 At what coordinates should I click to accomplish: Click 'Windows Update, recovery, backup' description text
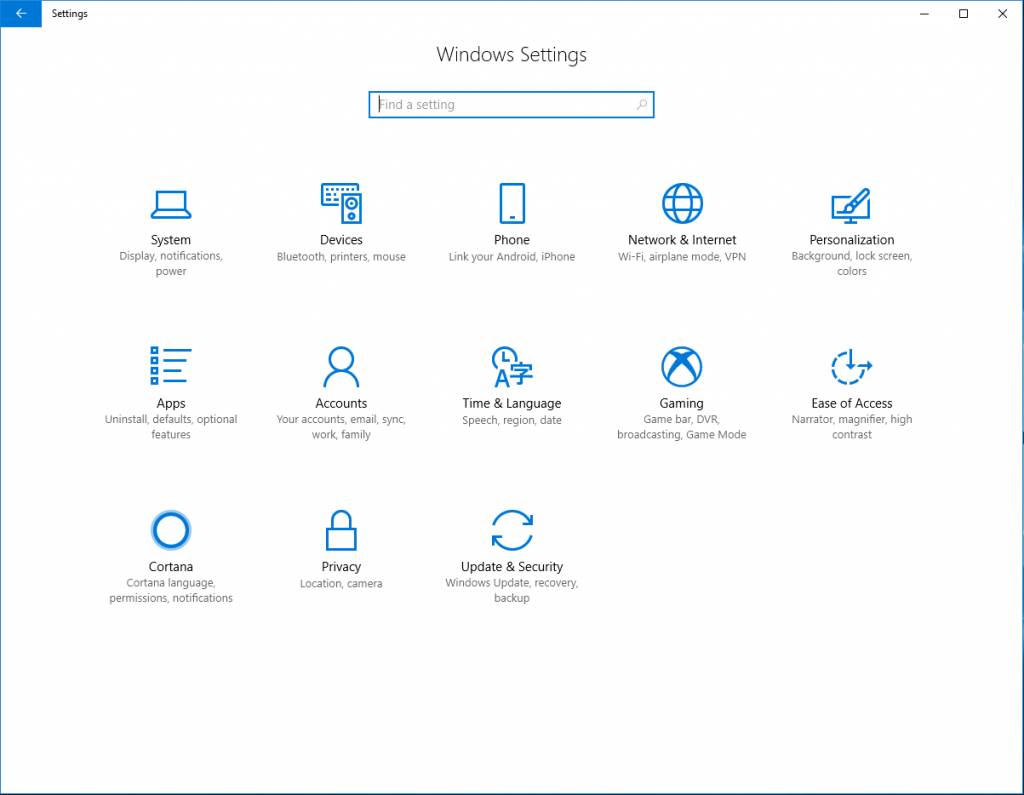512,591
